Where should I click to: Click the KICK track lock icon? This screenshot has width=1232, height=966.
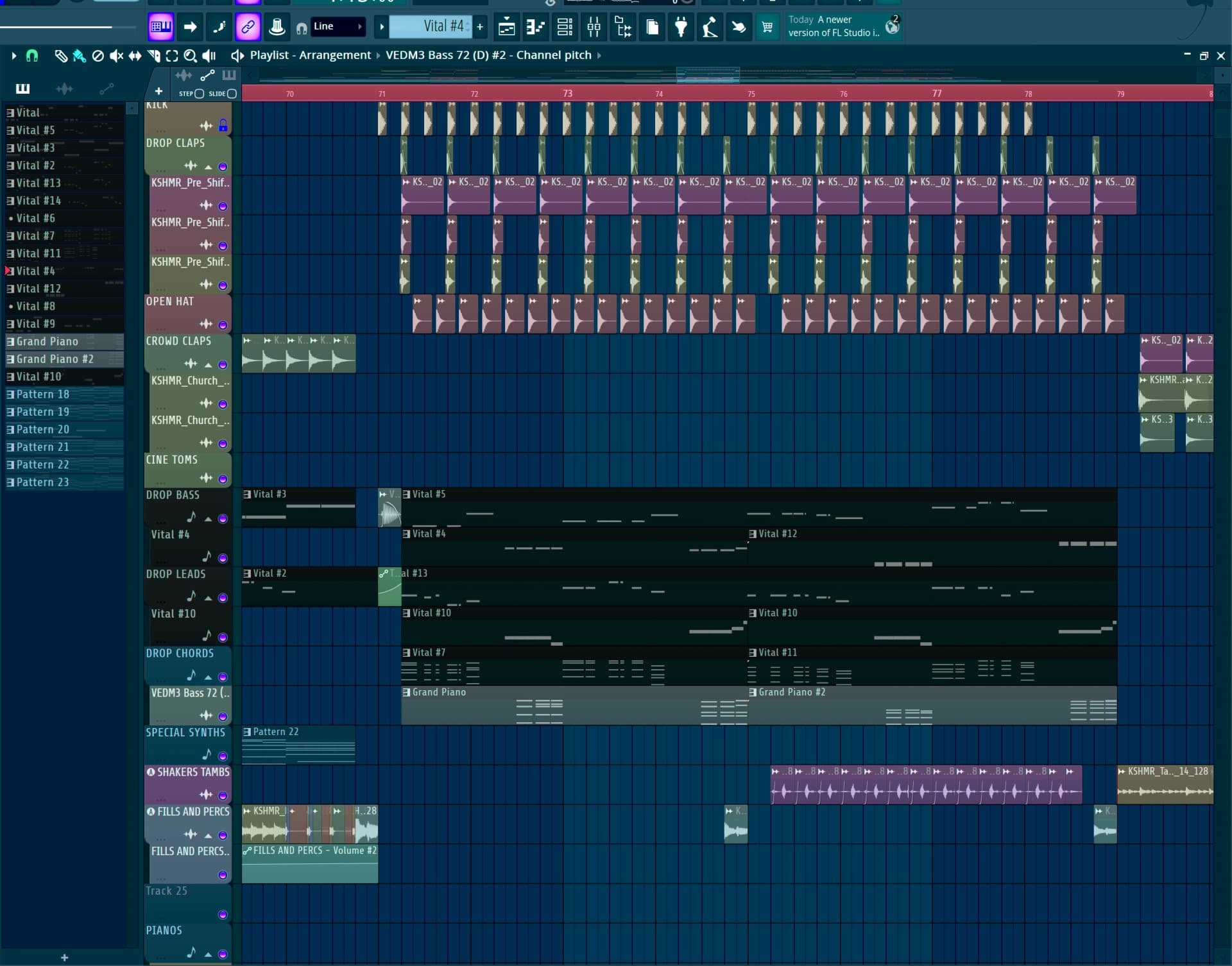223,125
